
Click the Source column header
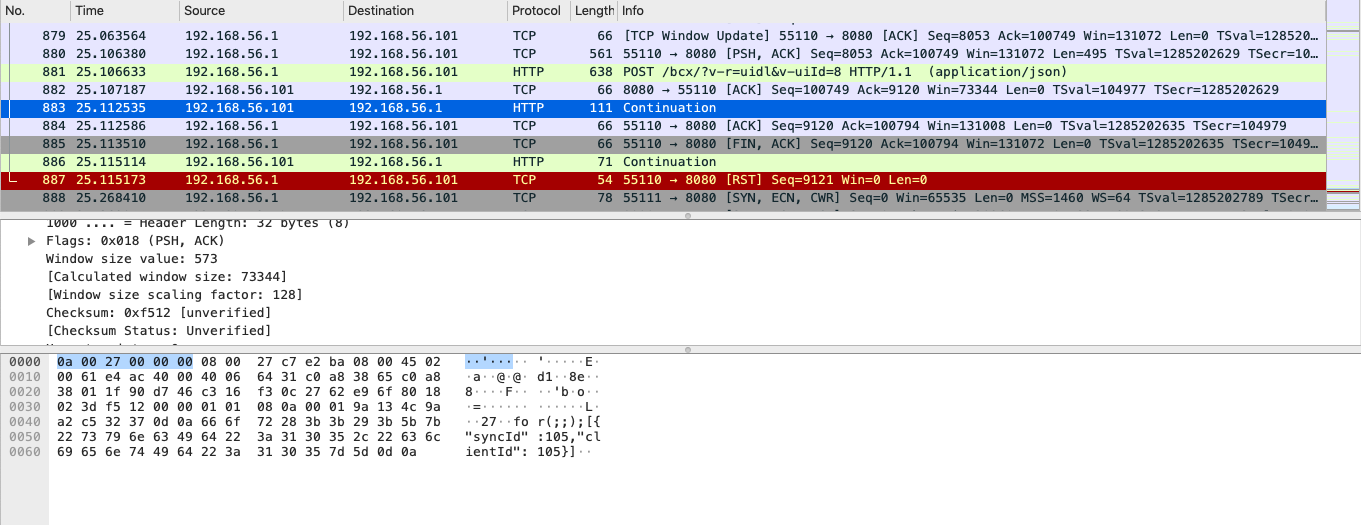coord(261,11)
